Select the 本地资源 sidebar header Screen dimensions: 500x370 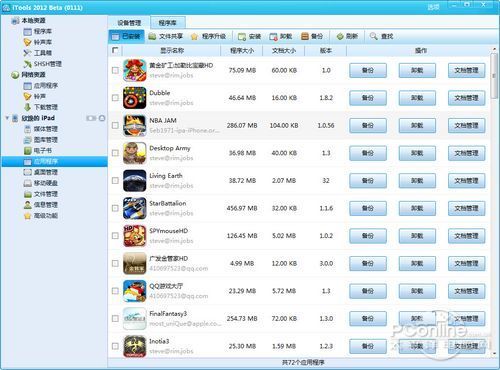[29, 20]
